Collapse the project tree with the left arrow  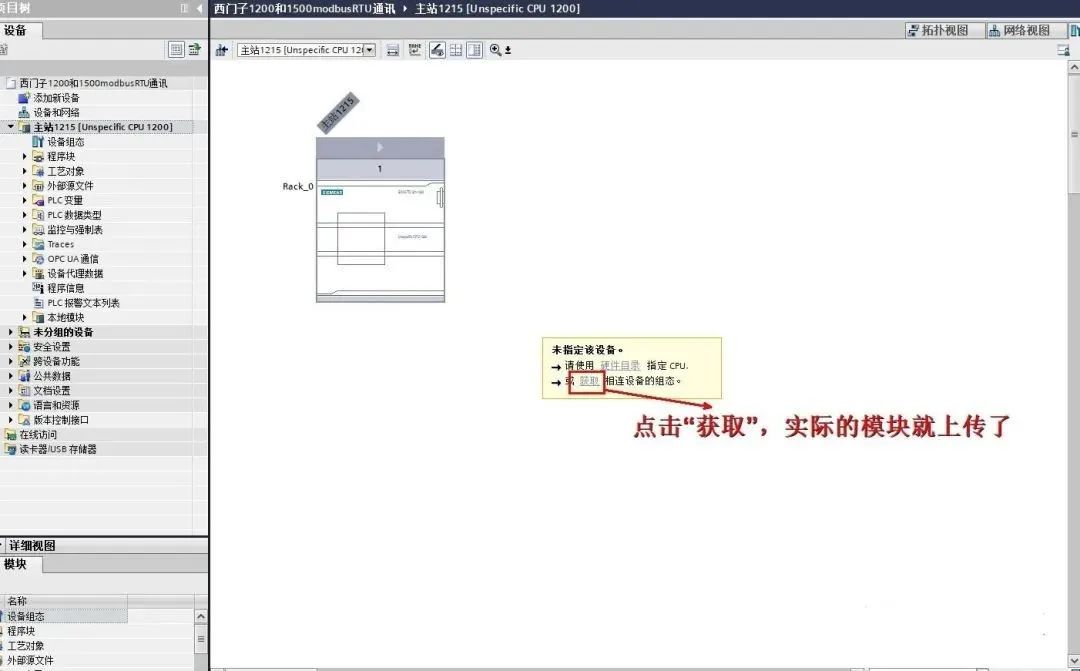[x=200, y=8]
